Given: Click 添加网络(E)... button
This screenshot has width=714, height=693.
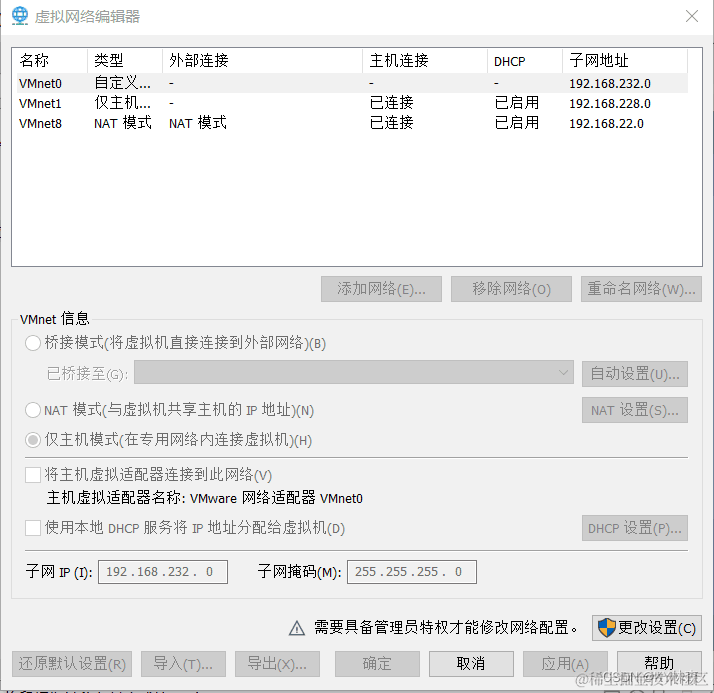Looking at the screenshot, I should [x=381, y=289].
